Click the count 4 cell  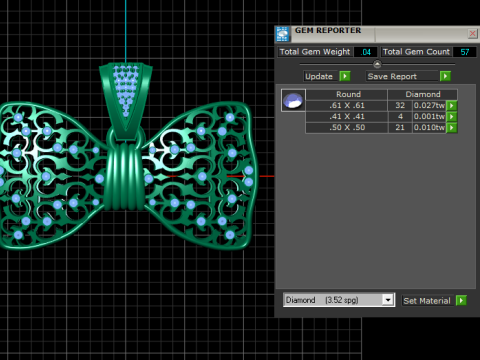(400, 116)
